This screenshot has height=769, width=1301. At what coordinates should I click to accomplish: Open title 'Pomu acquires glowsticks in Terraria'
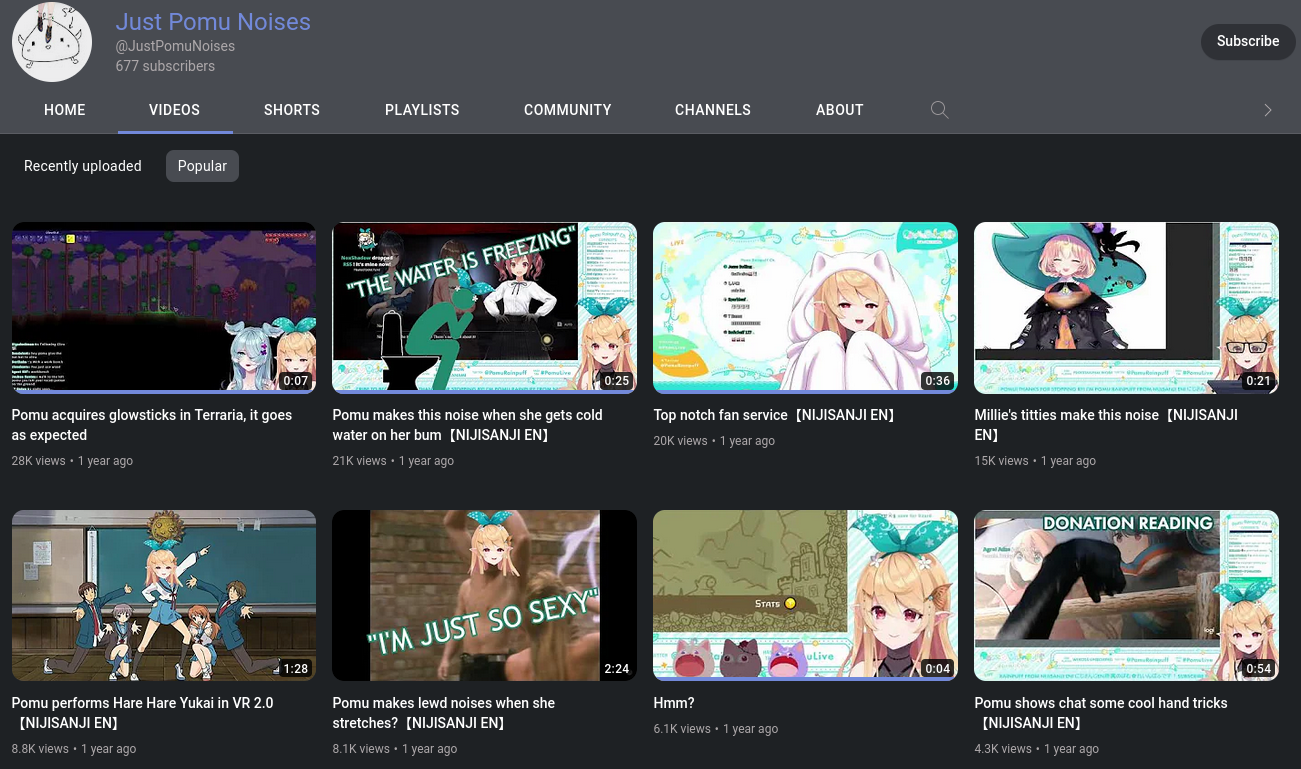[x=152, y=425]
